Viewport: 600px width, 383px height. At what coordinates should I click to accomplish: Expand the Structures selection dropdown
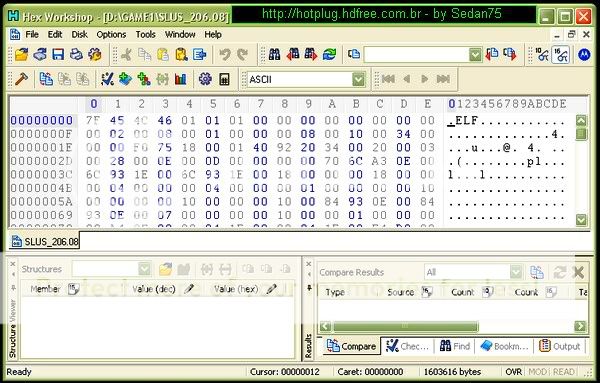pyautogui.click(x=144, y=269)
